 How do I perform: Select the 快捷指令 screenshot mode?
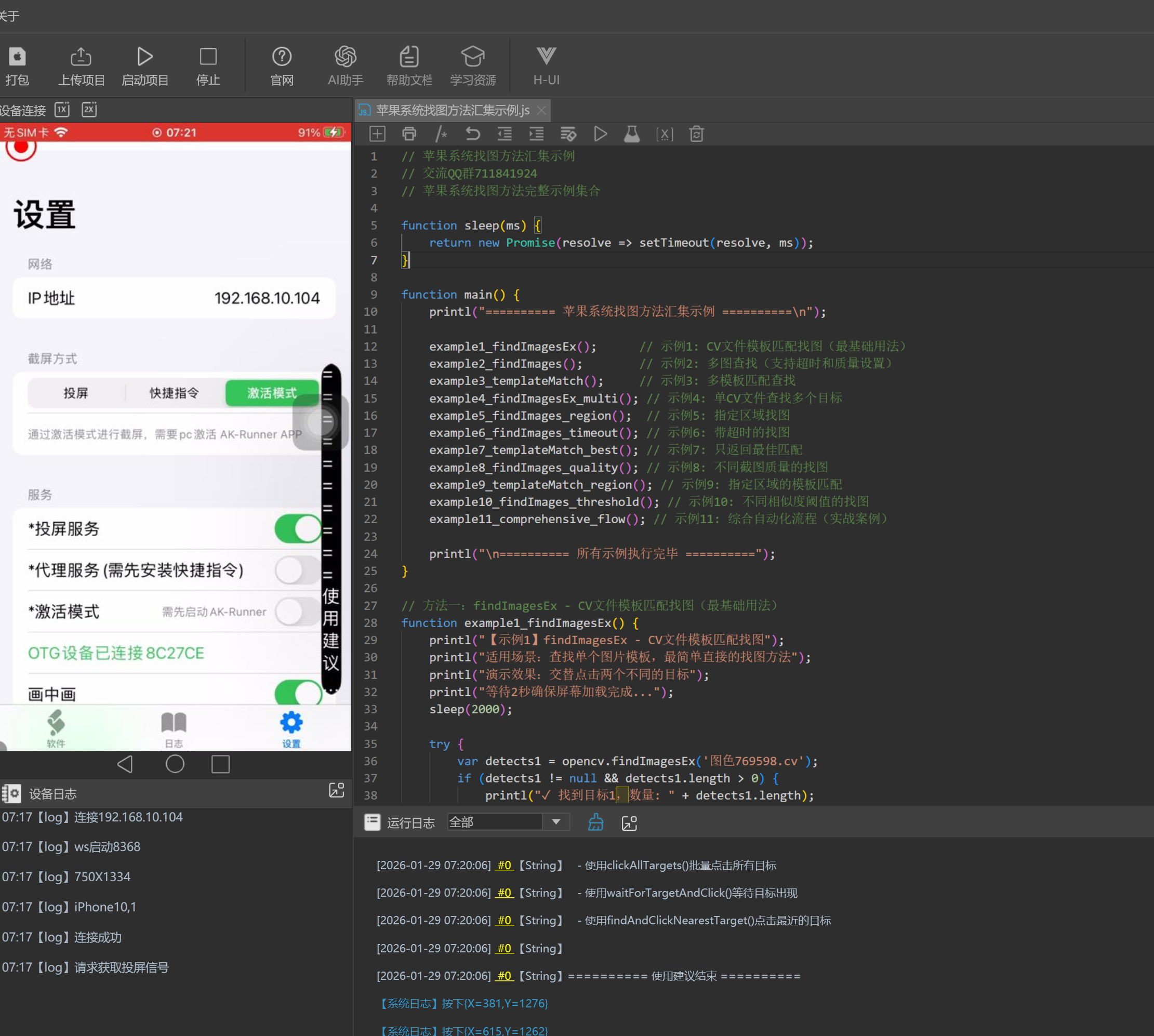click(174, 393)
